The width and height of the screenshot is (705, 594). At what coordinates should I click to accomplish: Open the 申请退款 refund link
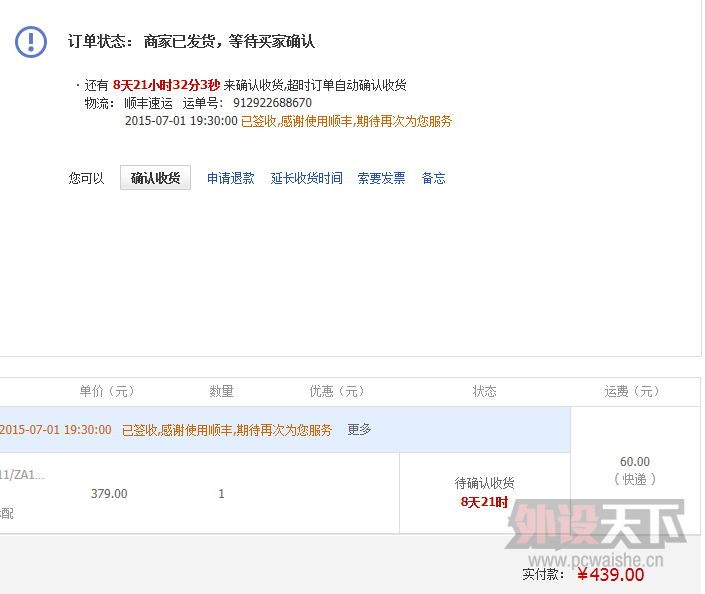click(230, 178)
